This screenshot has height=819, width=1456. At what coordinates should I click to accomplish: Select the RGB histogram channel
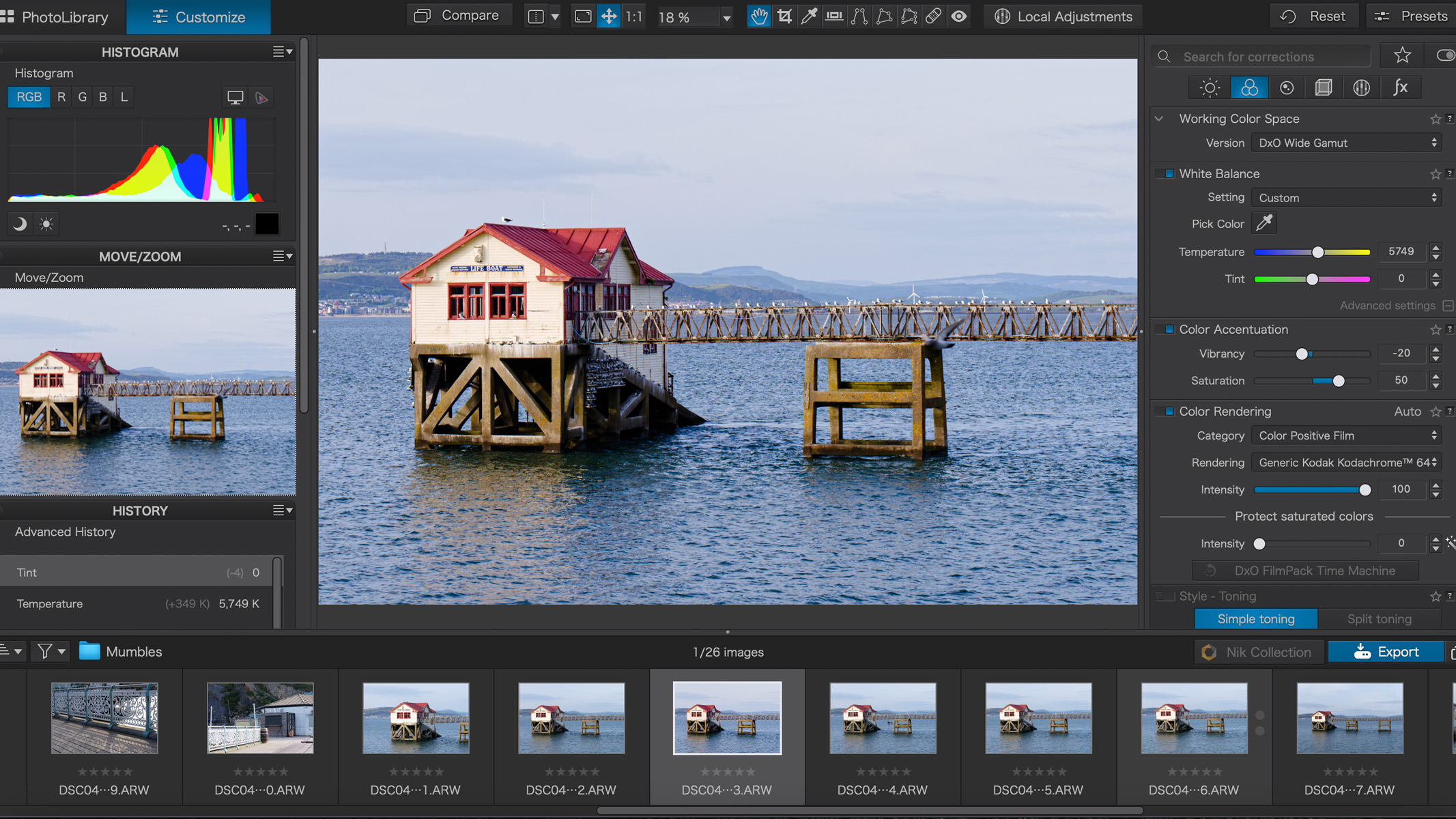tap(29, 97)
